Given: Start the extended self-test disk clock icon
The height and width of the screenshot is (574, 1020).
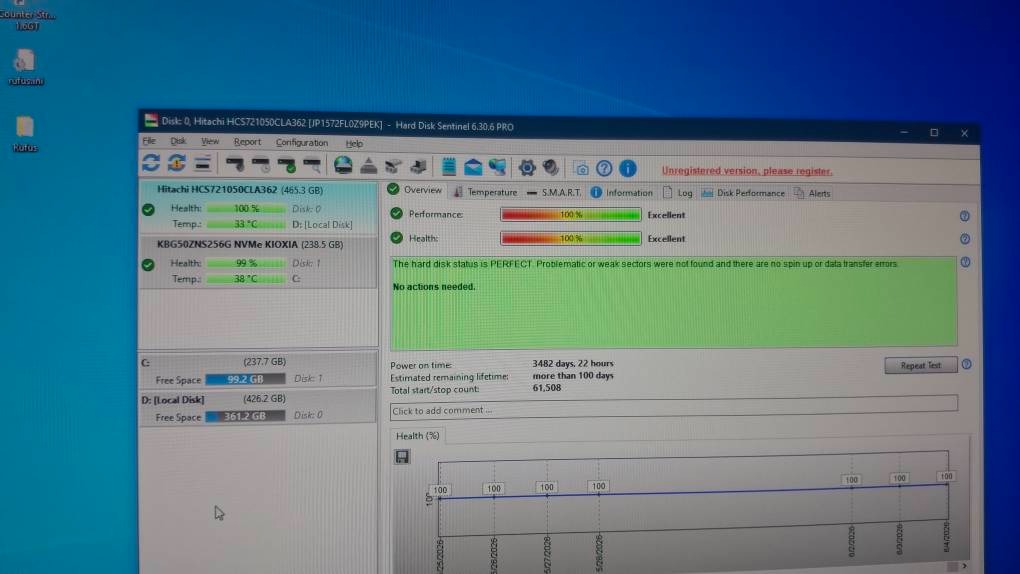Looking at the screenshot, I should coord(261,165).
